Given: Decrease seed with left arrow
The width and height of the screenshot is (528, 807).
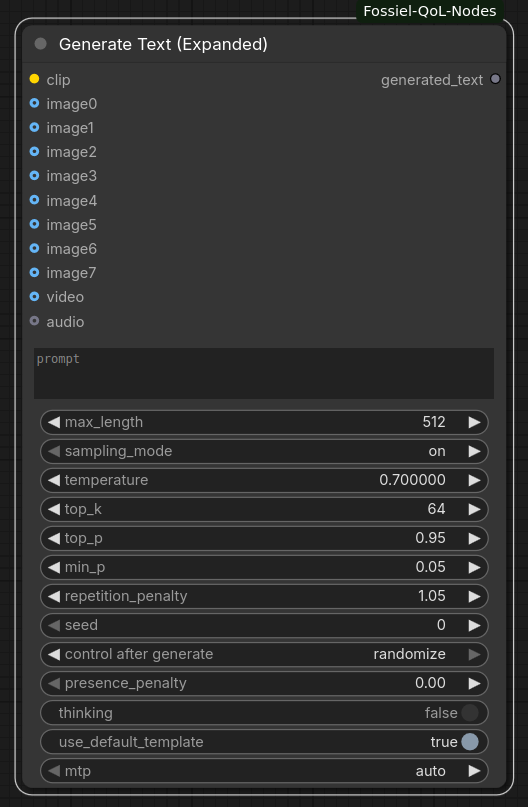Looking at the screenshot, I should click(x=54, y=625).
